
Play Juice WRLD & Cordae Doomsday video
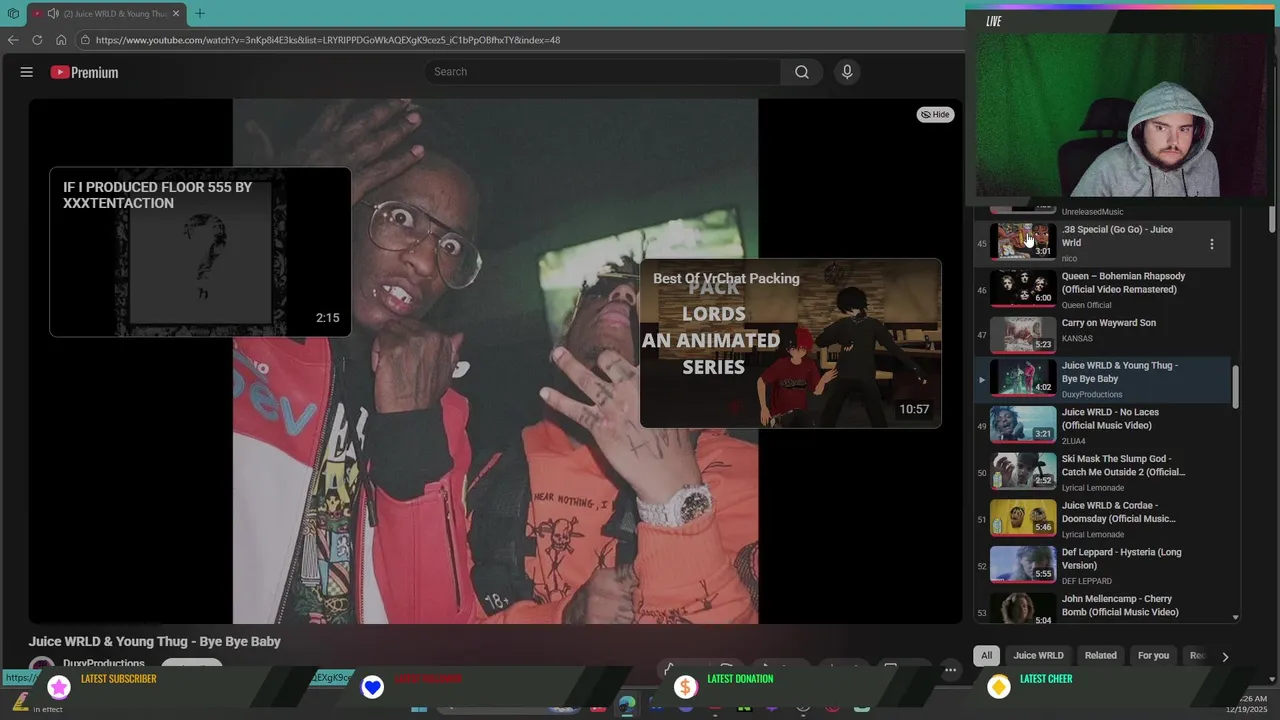(x=1102, y=520)
